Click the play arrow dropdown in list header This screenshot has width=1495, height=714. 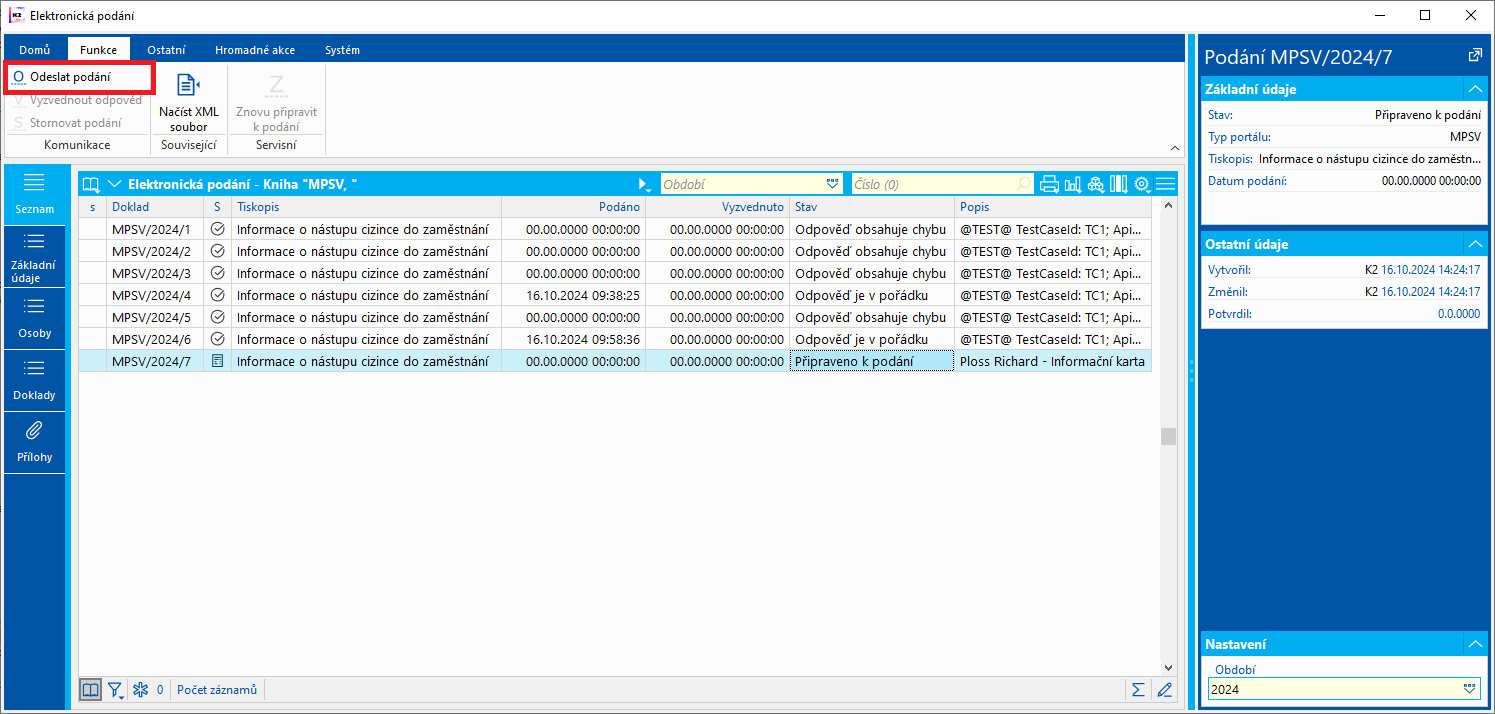point(646,185)
